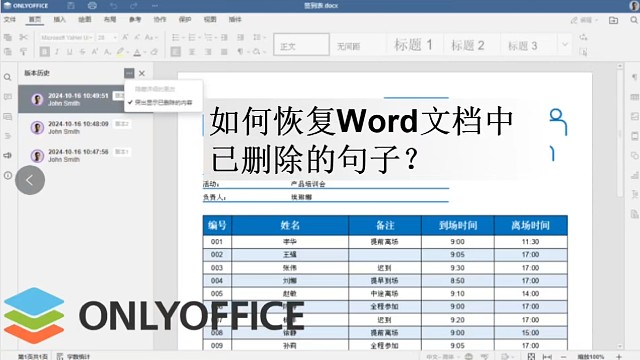Increase font size with the larger A icon
This screenshot has width=640, height=360.
coord(125,37)
